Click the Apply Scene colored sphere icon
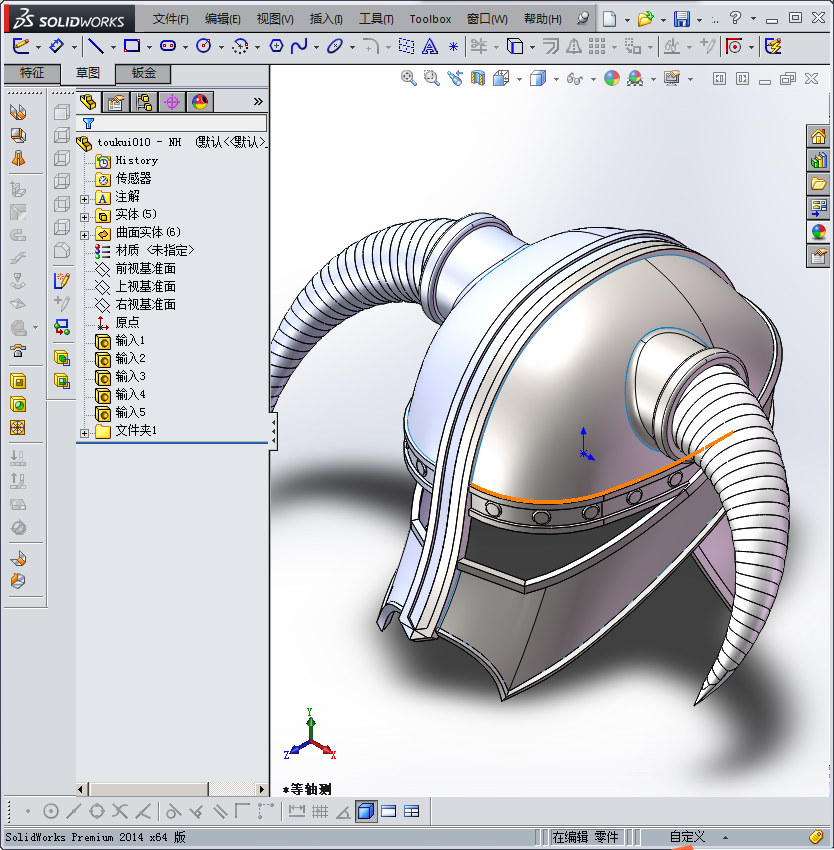The width and height of the screenshot is (834, 850). (x=634, y=79)
